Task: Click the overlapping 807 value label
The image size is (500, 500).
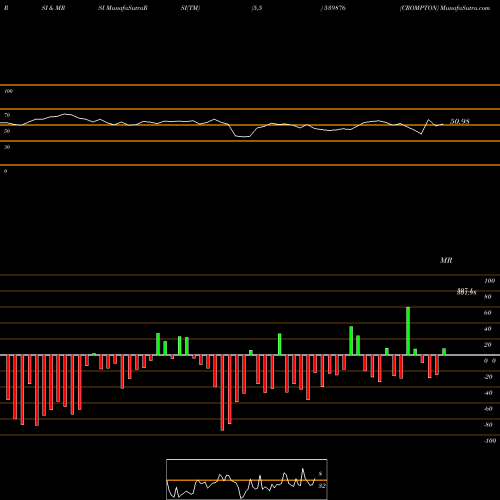Action: [x=466, y=292]
